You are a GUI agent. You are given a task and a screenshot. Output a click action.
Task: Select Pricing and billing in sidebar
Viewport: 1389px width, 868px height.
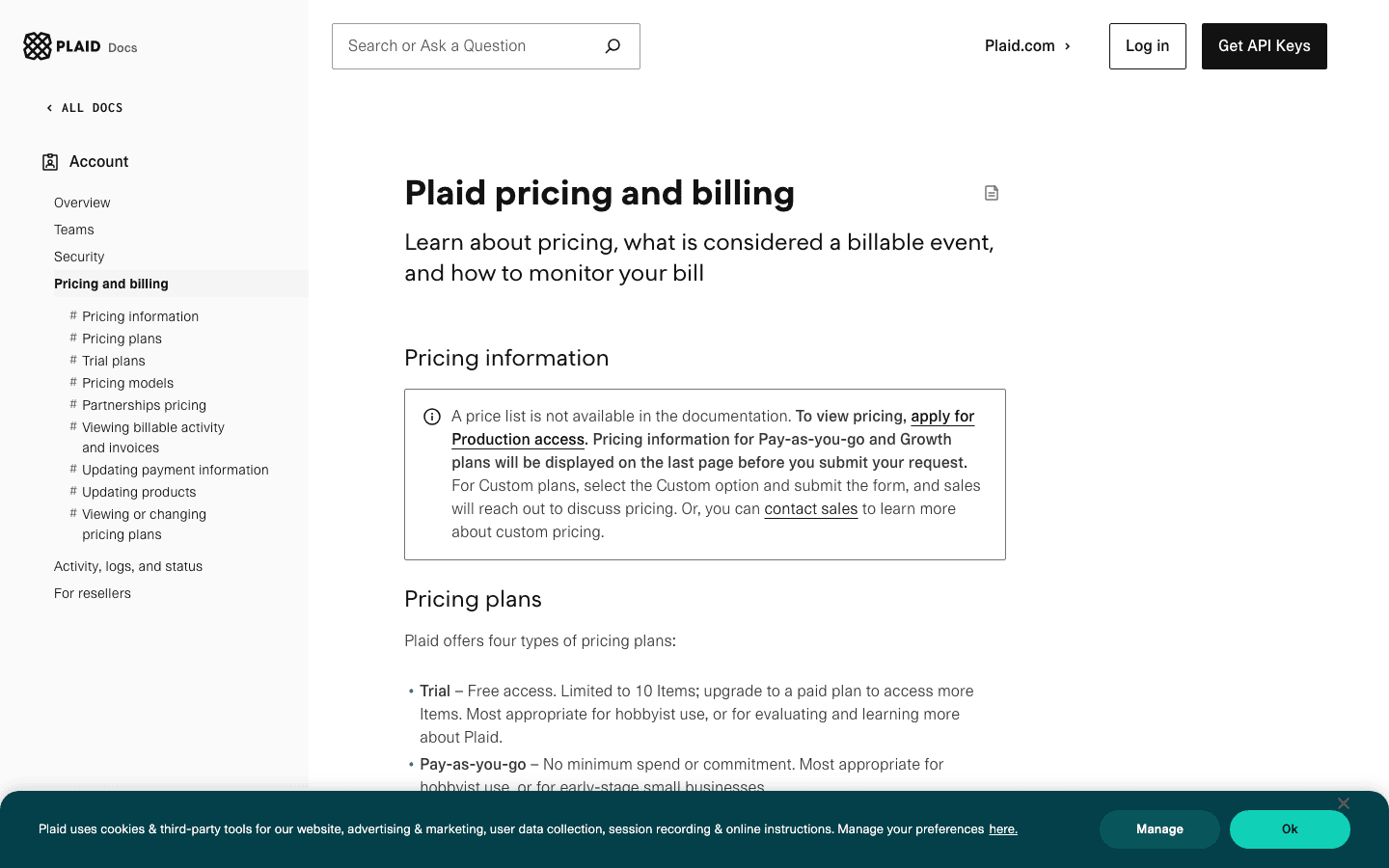(x=111, y=284)
